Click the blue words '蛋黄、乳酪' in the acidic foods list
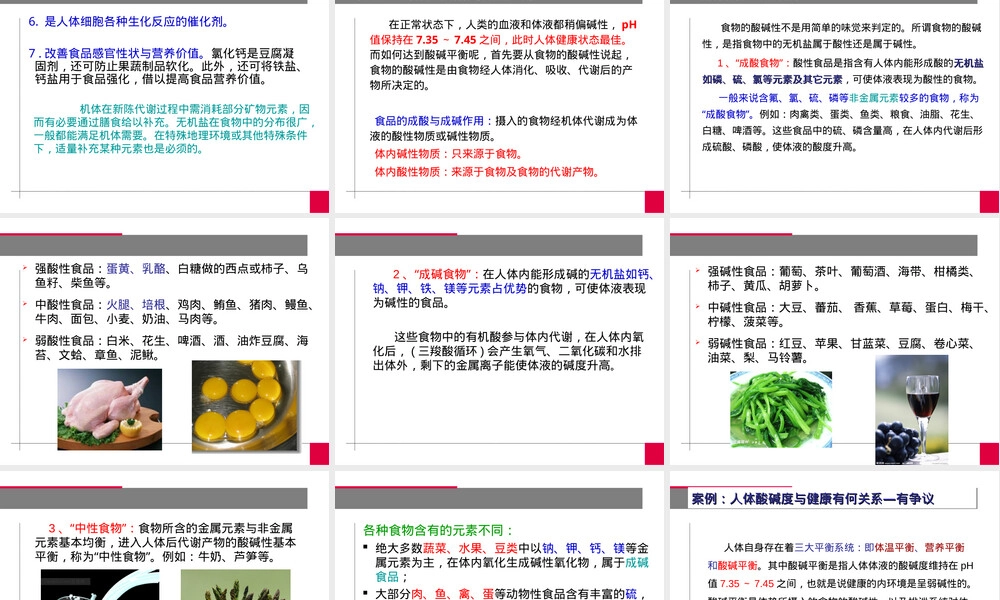The image size is (1000, 600). 136,268
